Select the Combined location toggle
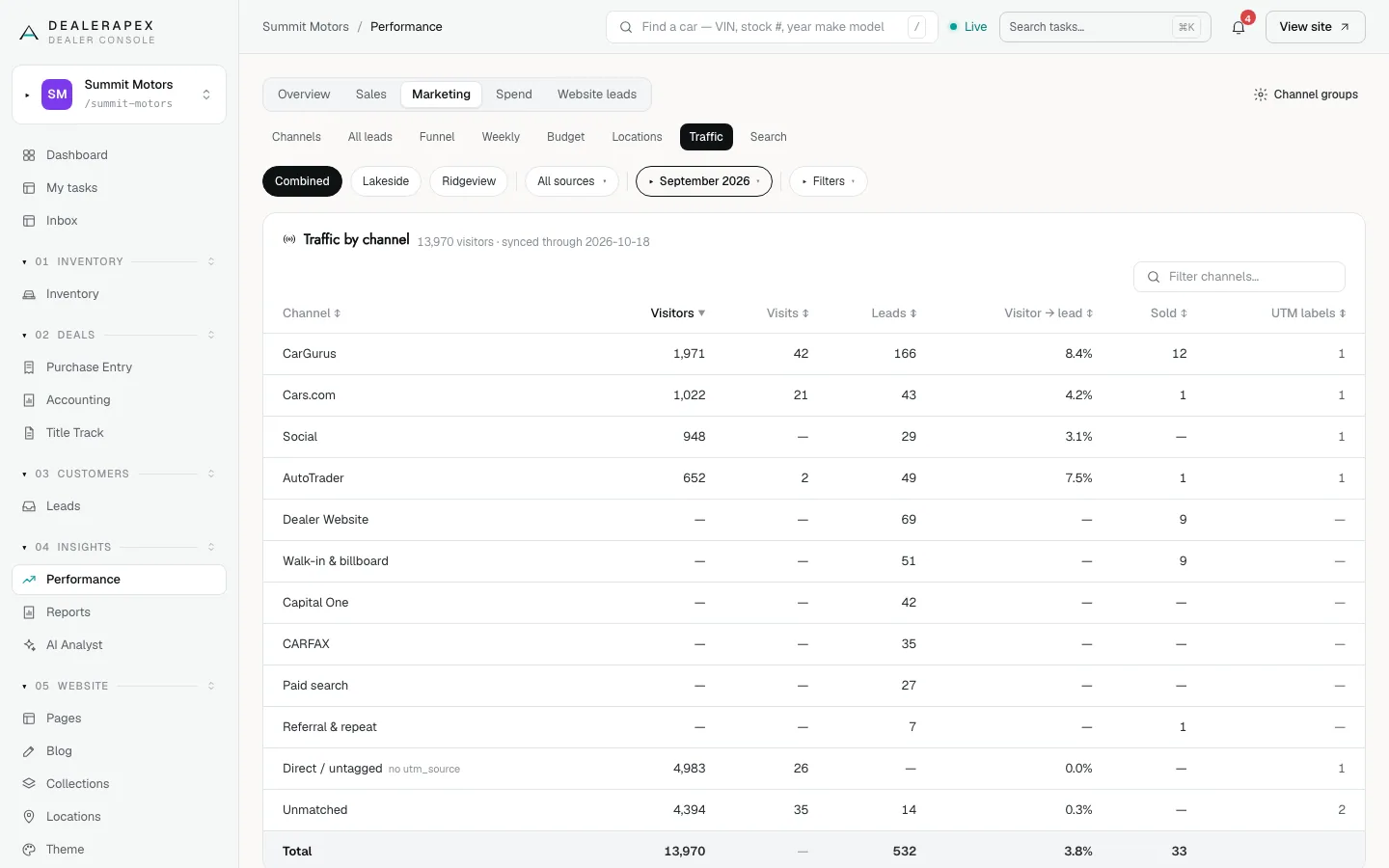1389x868 pixels. (x=302, y=181)
